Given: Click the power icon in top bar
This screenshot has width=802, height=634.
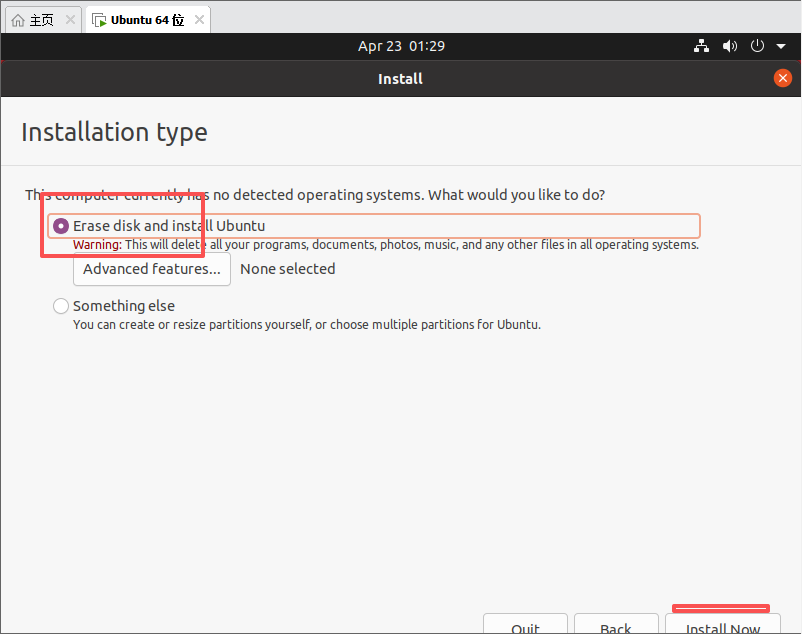Looking at the screenshot, I should coord(757,46).
